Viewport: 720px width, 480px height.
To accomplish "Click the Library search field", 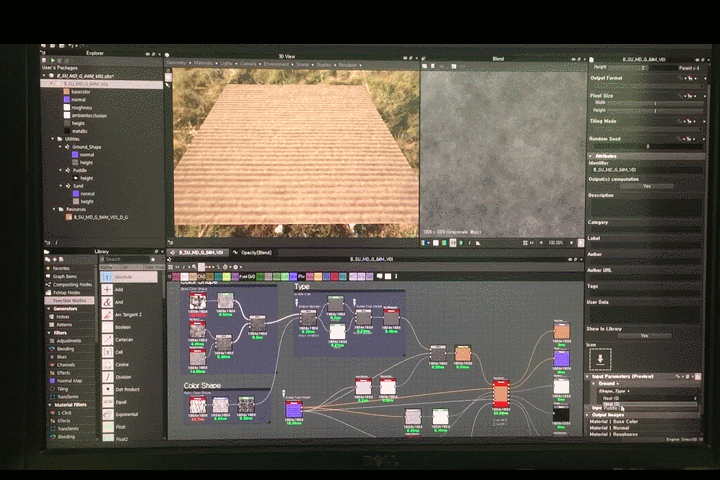I will coord(129,259).
